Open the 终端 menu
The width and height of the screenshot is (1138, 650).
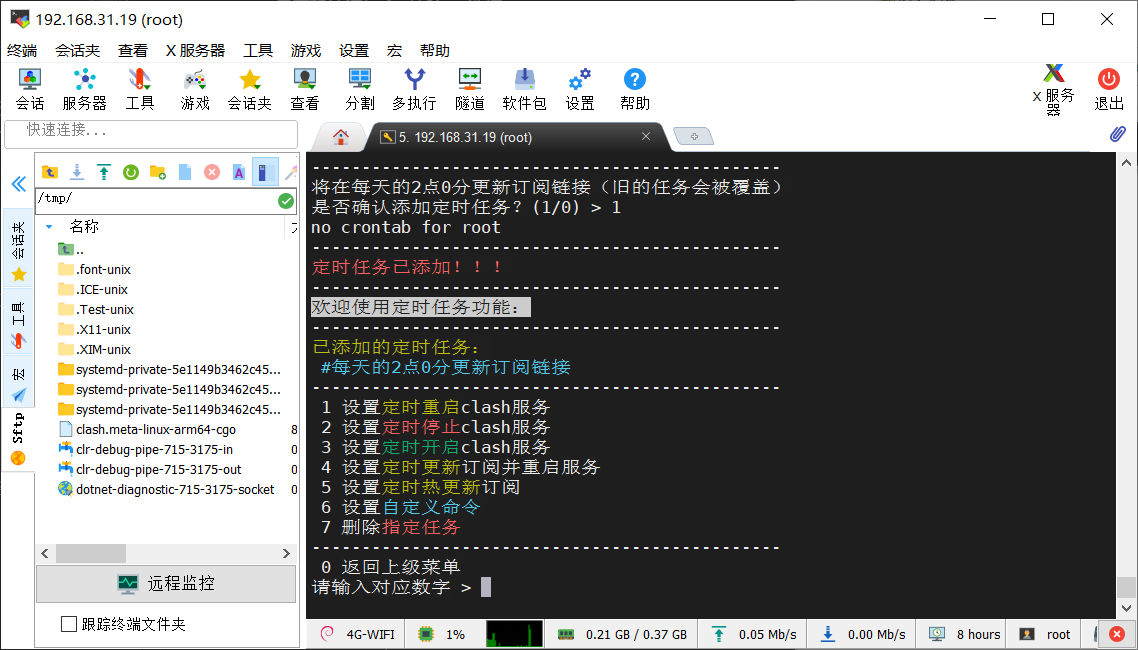pyautogui.click(x=22, y=51)
